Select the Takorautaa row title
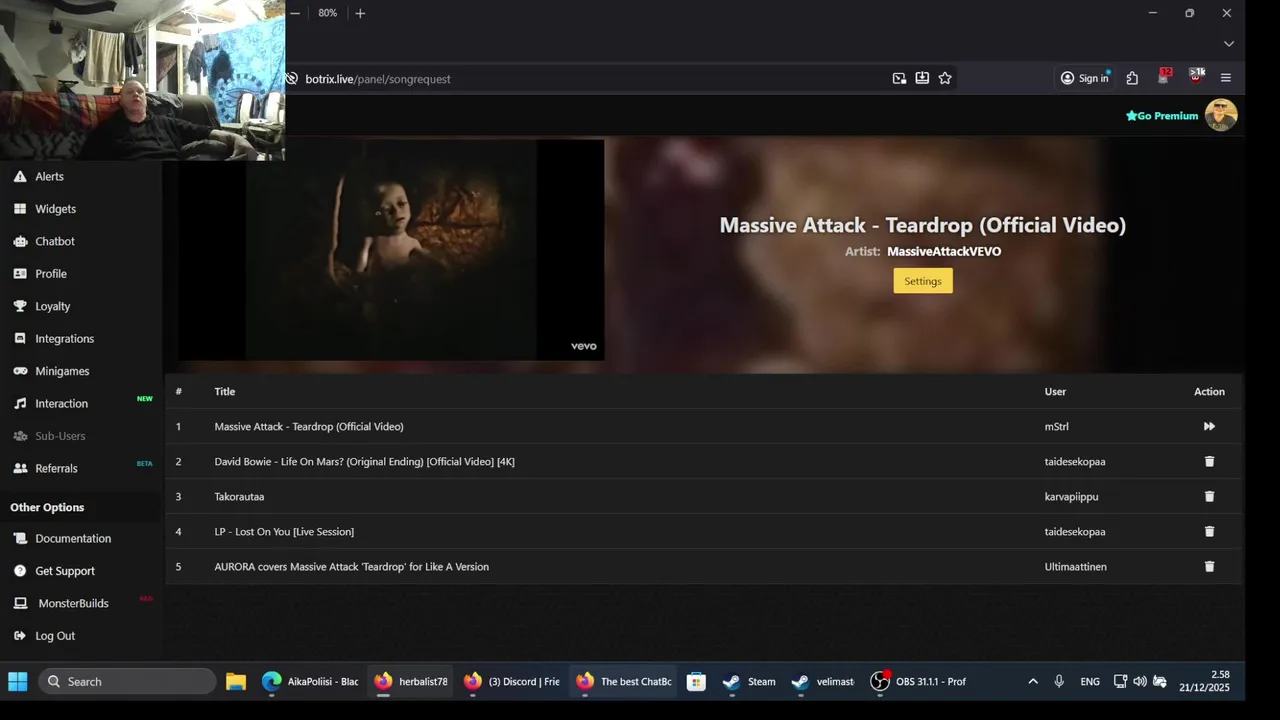This screenshot has width=1280, height=720. (x=239, y=496)
